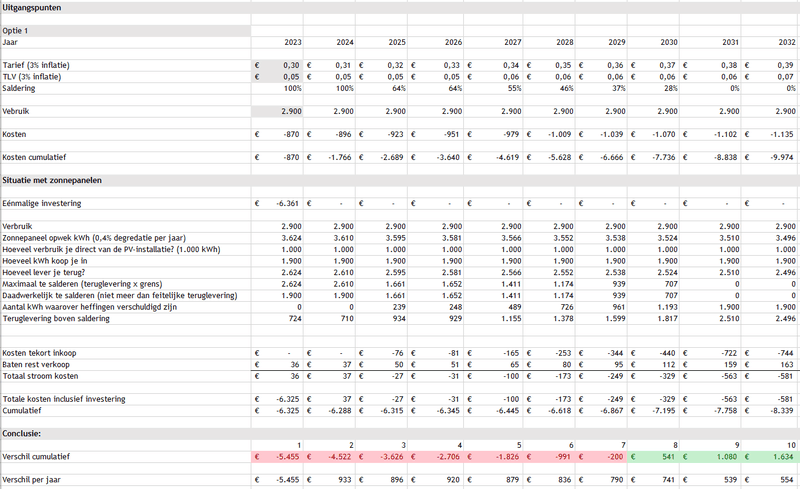Click the 'Verschil cumulatief' row label
The image size is (800, 489).
(x=35, y=457)
